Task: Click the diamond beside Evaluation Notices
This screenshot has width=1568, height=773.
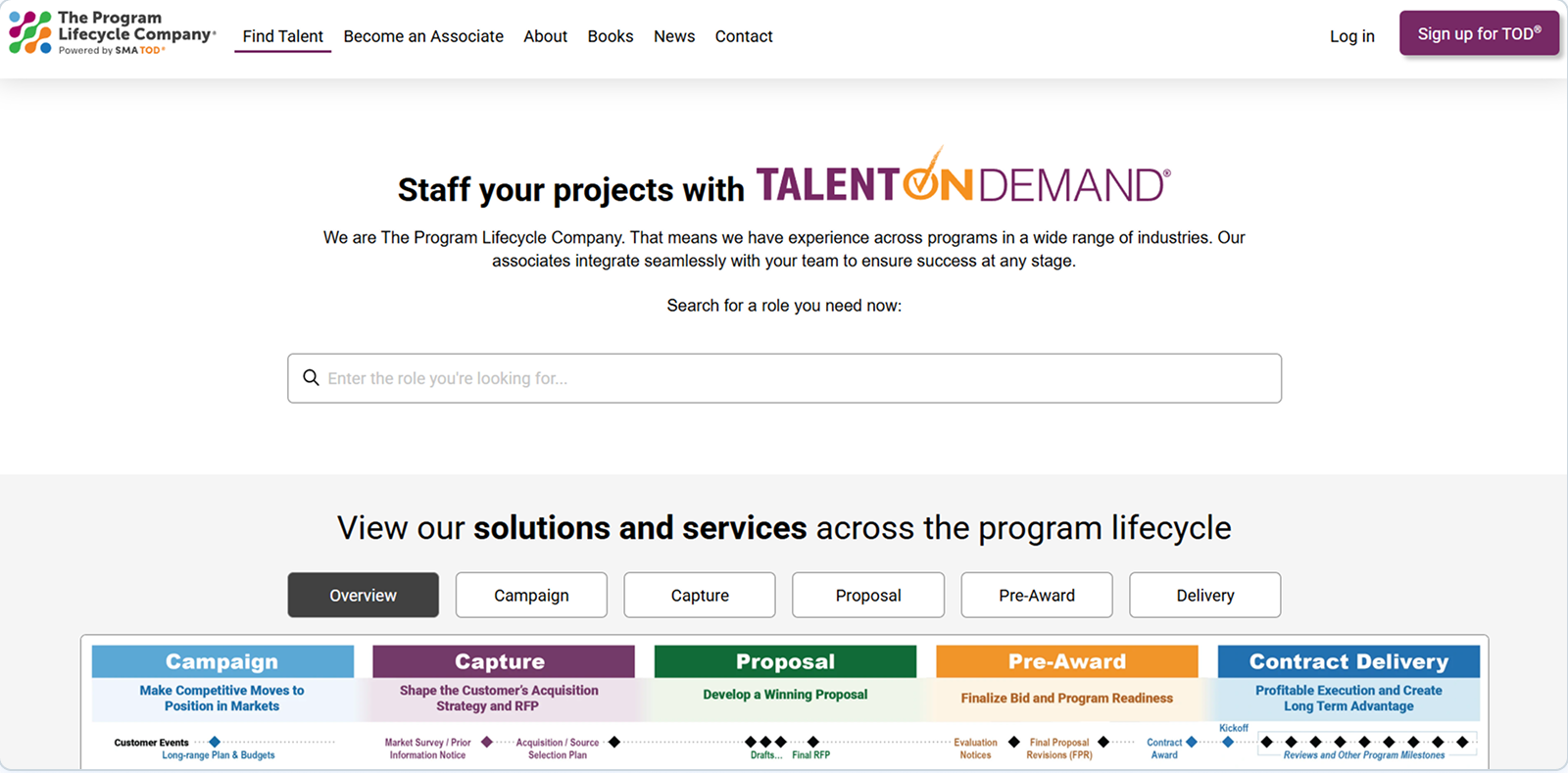Action: pyautogui.click(x=1014, y=742)
